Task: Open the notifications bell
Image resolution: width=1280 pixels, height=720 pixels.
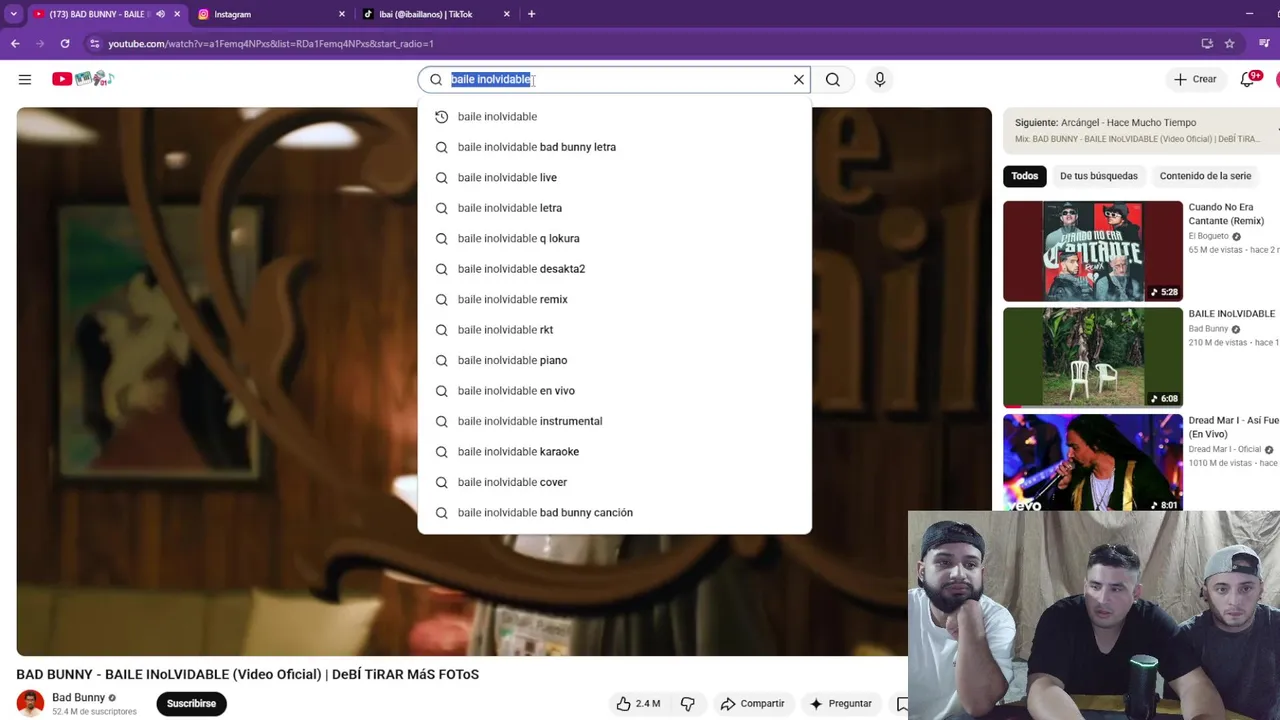Action: pos(1247,79)
